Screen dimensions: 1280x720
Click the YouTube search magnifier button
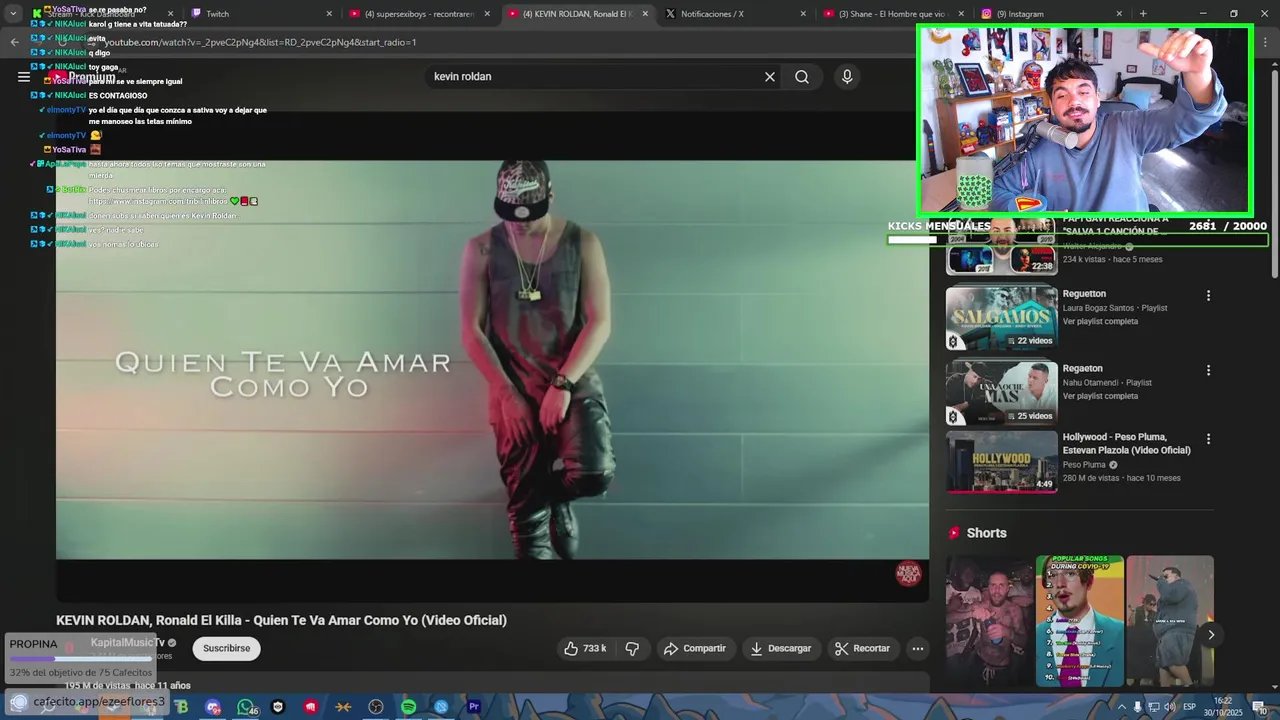point(802,77)
